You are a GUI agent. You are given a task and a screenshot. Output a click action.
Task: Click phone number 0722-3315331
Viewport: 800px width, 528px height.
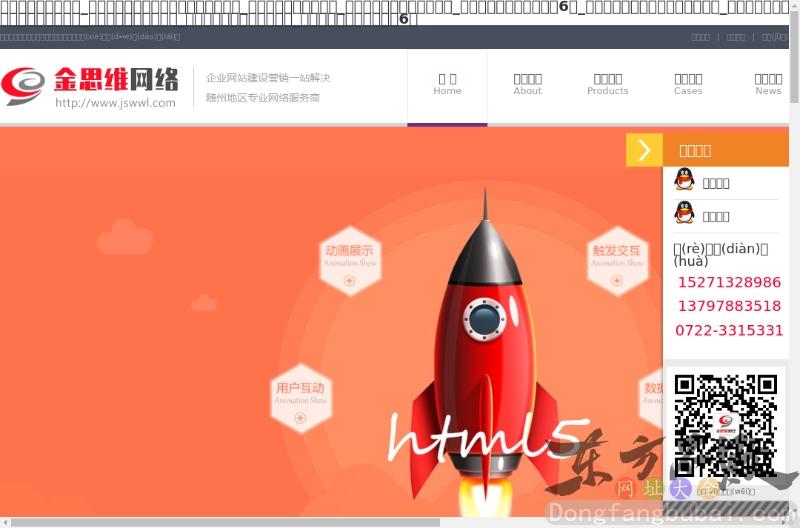(729, 331)
